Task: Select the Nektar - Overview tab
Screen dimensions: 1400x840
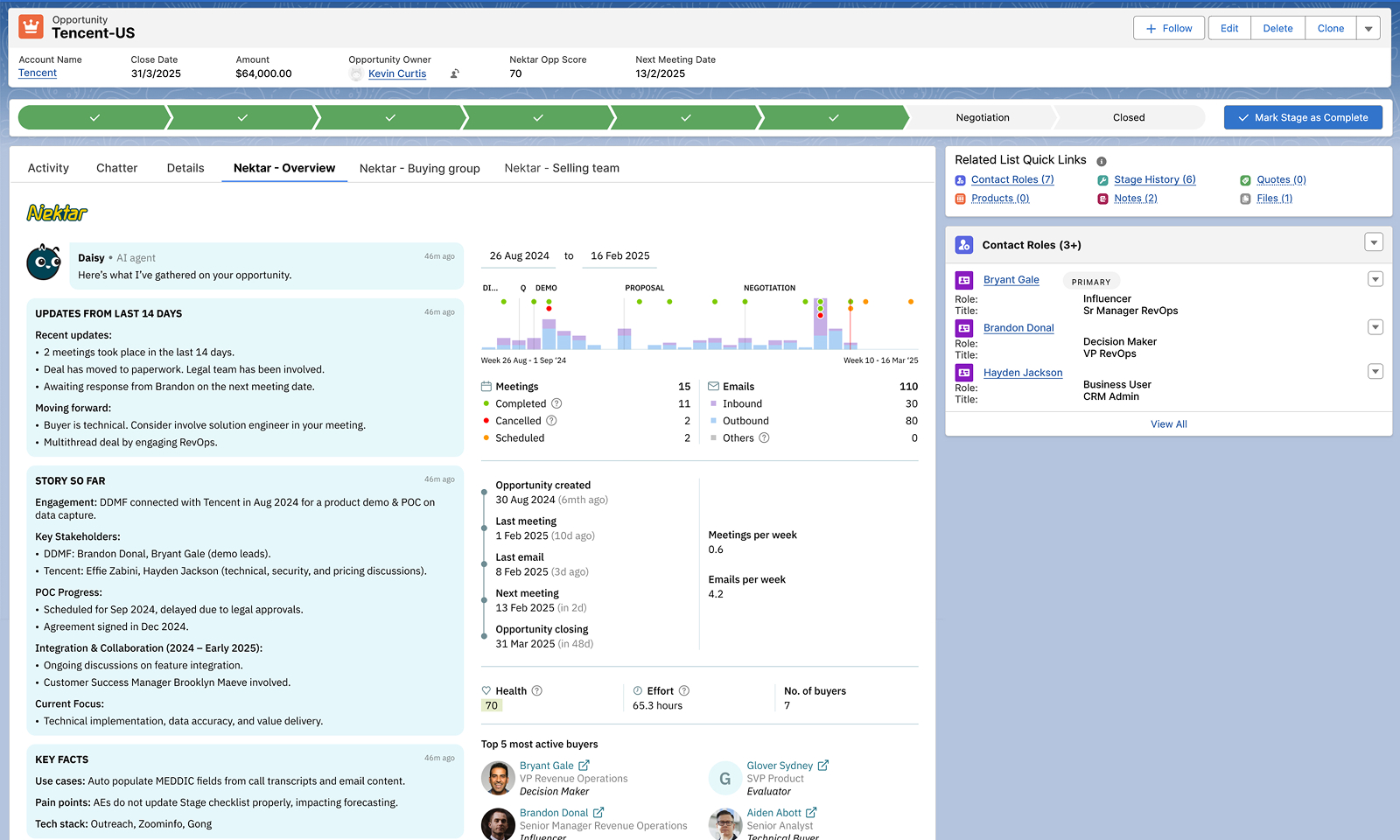Action: click(284, 168)
